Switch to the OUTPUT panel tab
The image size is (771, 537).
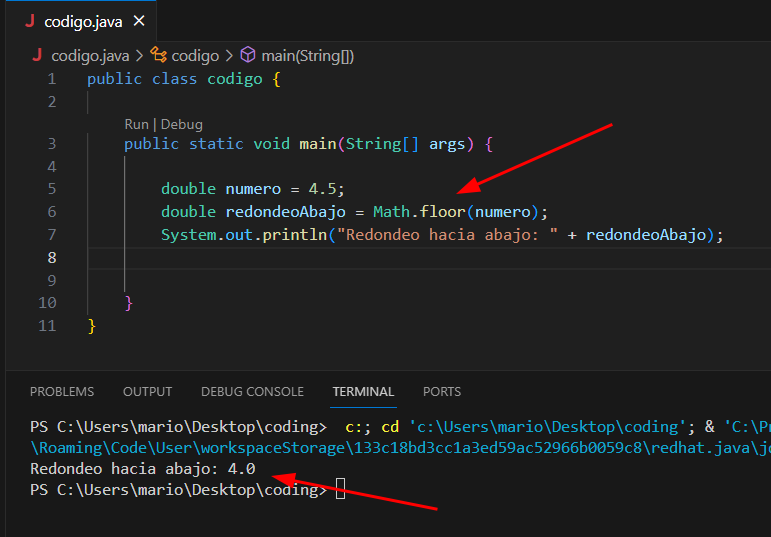point(148,391)
